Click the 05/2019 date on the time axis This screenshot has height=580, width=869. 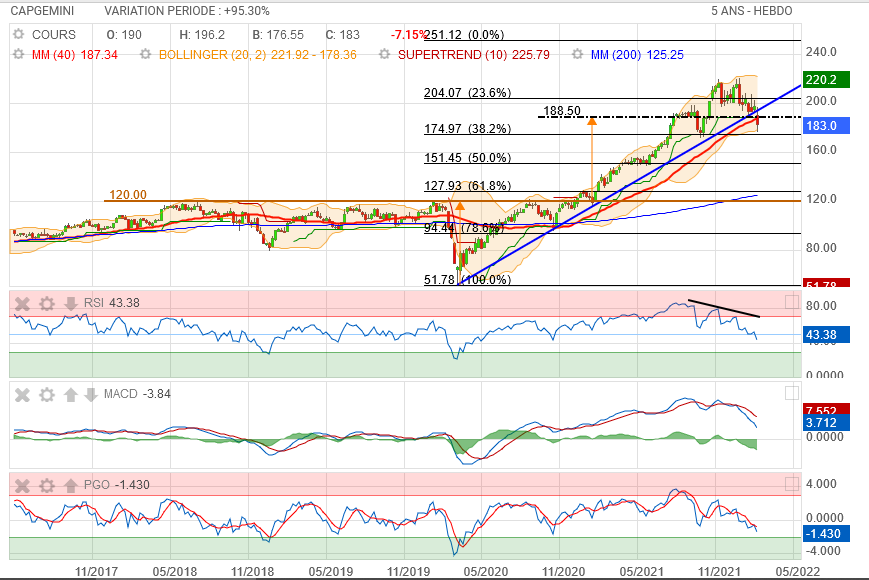pos(330,571)
